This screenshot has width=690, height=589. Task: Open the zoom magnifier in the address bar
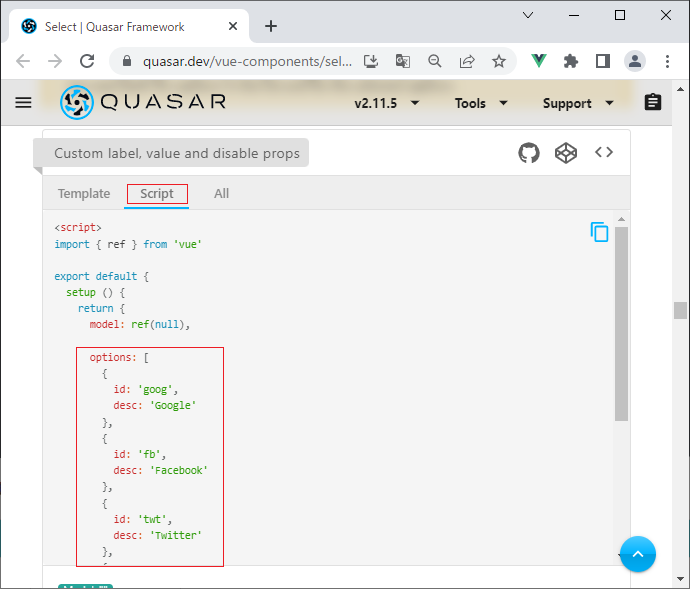pyautogui.click(x=435, y=61)
